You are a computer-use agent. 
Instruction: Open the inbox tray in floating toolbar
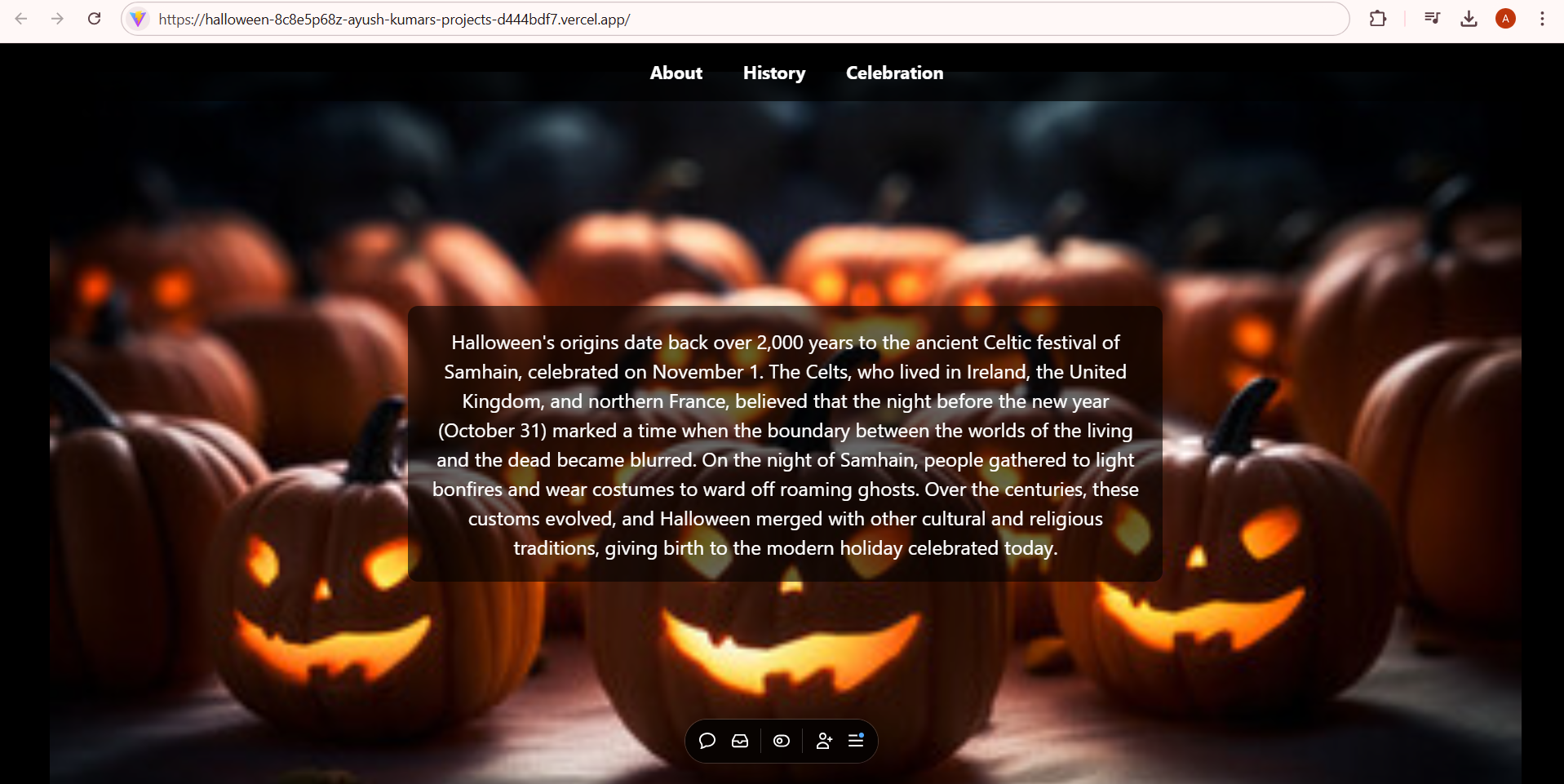point(740,741)
